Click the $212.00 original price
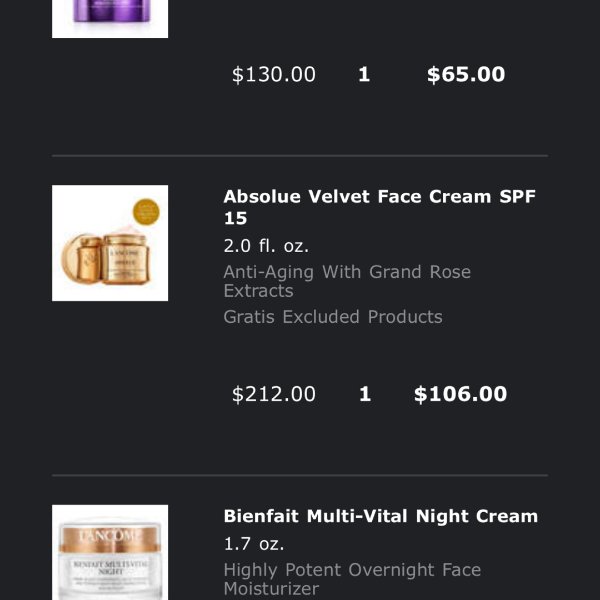Viewport: 600px width, 600px height. [274, 394]
